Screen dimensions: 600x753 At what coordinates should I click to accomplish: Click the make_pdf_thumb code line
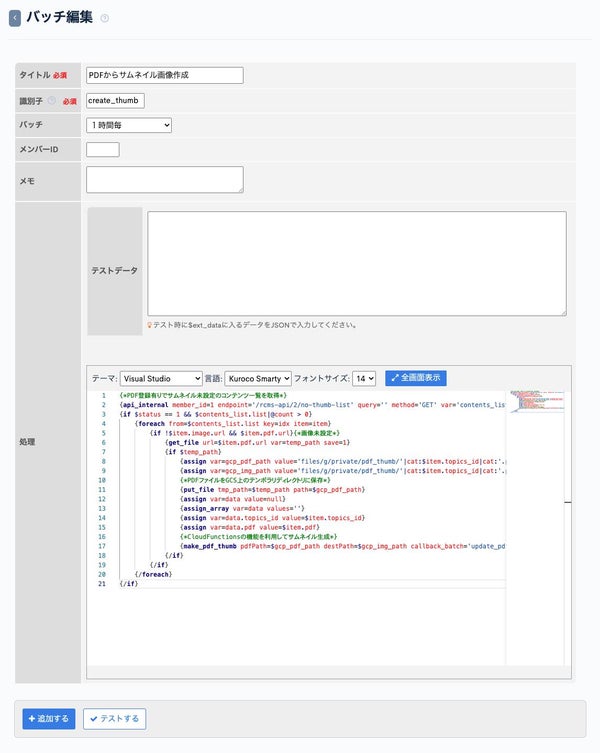(343, 546)
